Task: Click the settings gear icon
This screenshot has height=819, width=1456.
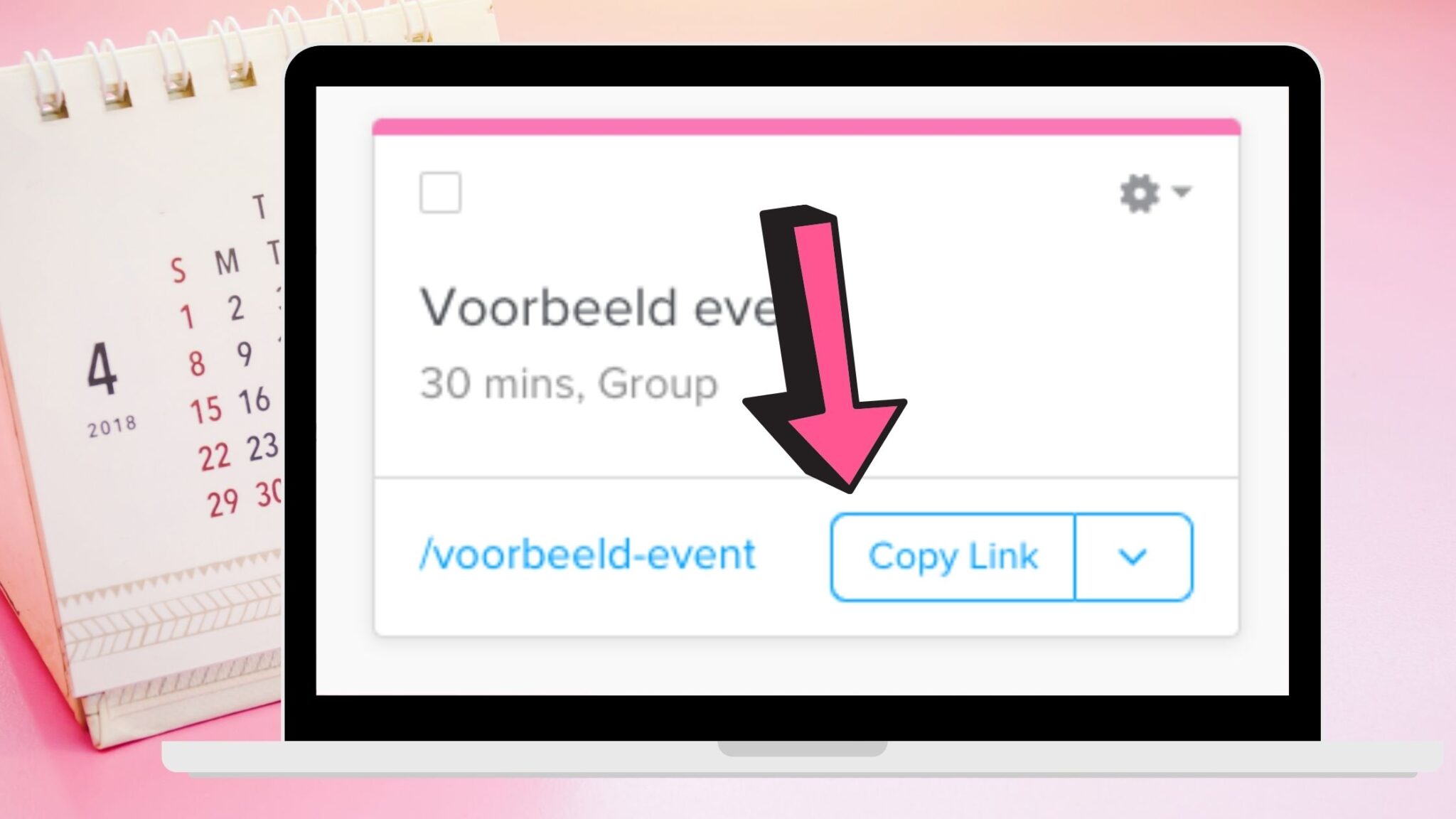Action: [1141, 193]
